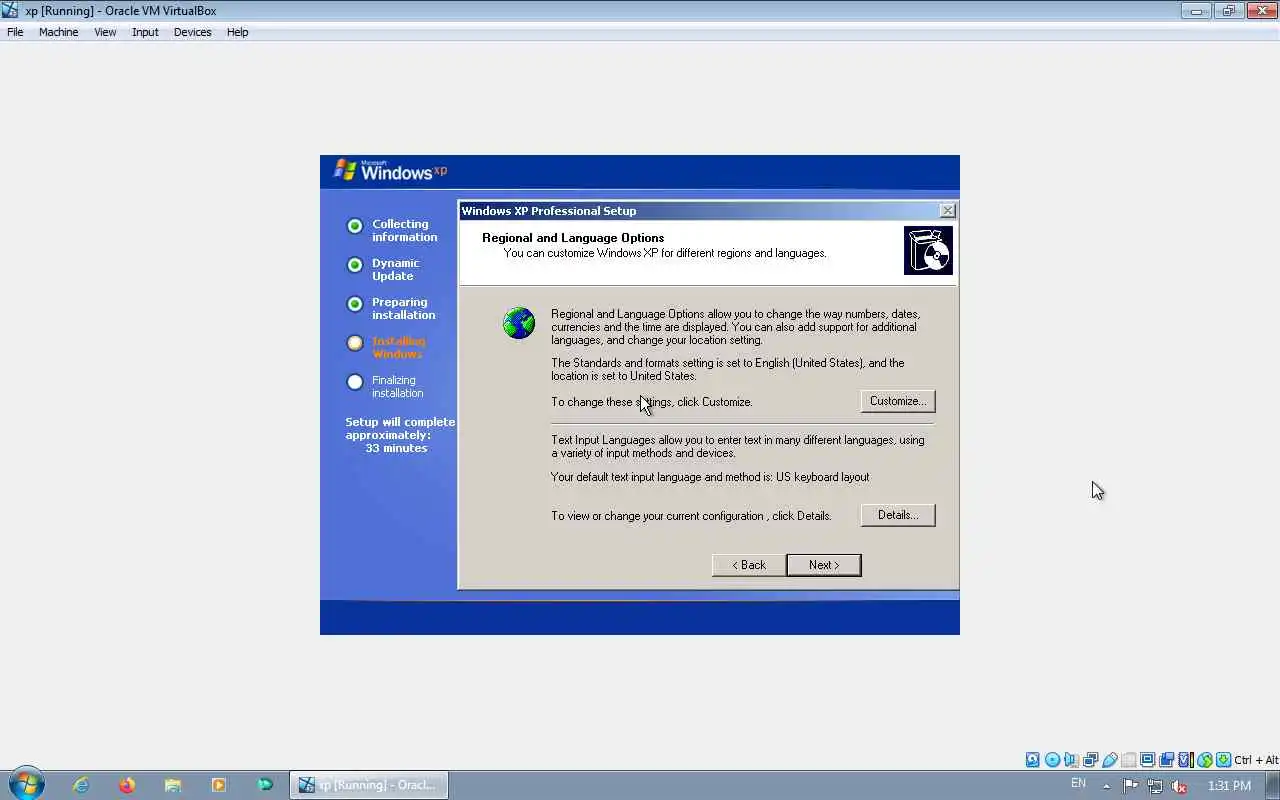
Task: Open the Machine menu
Action: 58,32
